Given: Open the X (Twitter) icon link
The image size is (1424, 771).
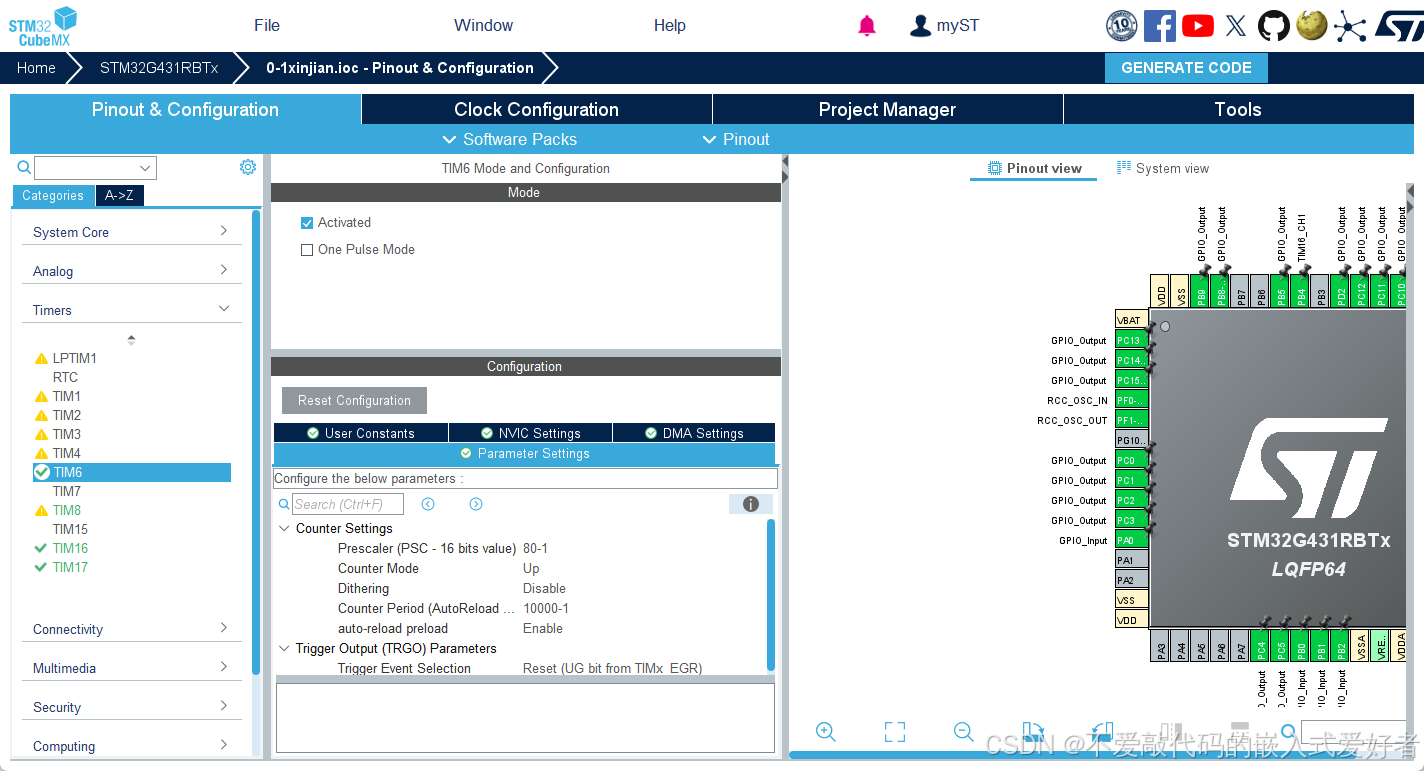Looking at the screenshot, I should [1236, 26].
